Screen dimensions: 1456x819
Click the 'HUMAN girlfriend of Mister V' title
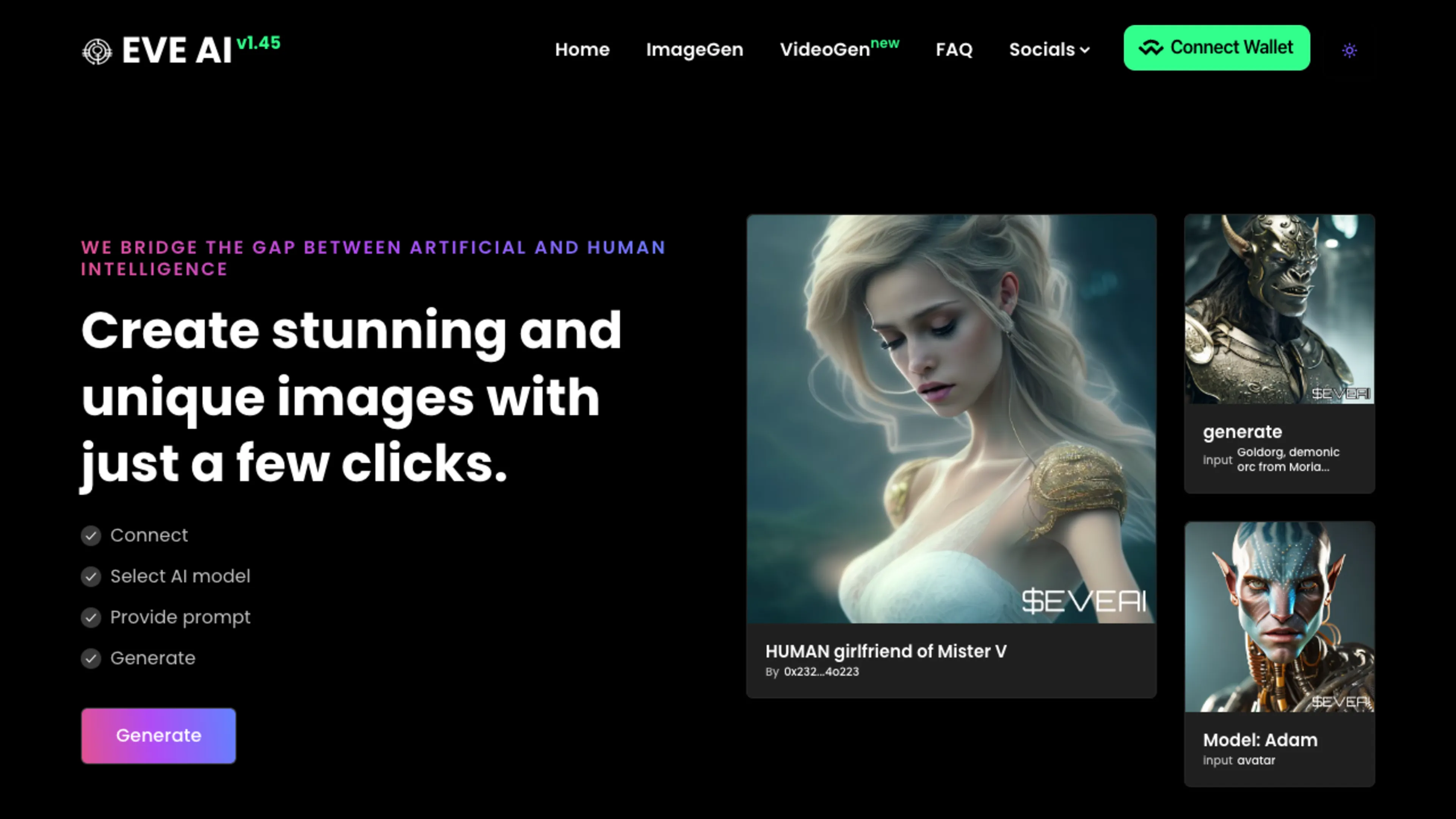click(886, 652)
